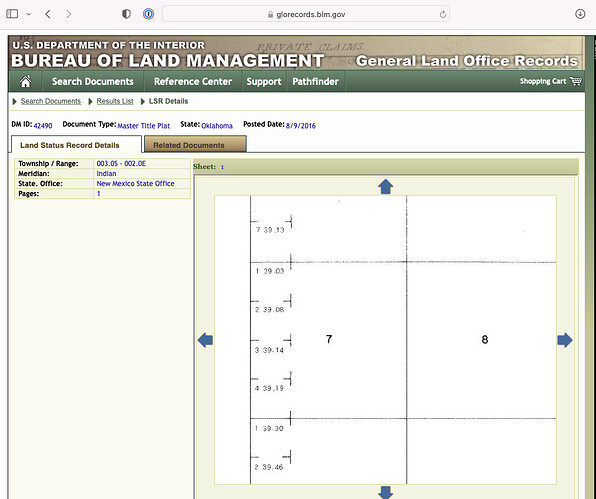This screenshot has height=499, width=596.
Task: Open Search Documents menu
Action: (x=93, y=82)
